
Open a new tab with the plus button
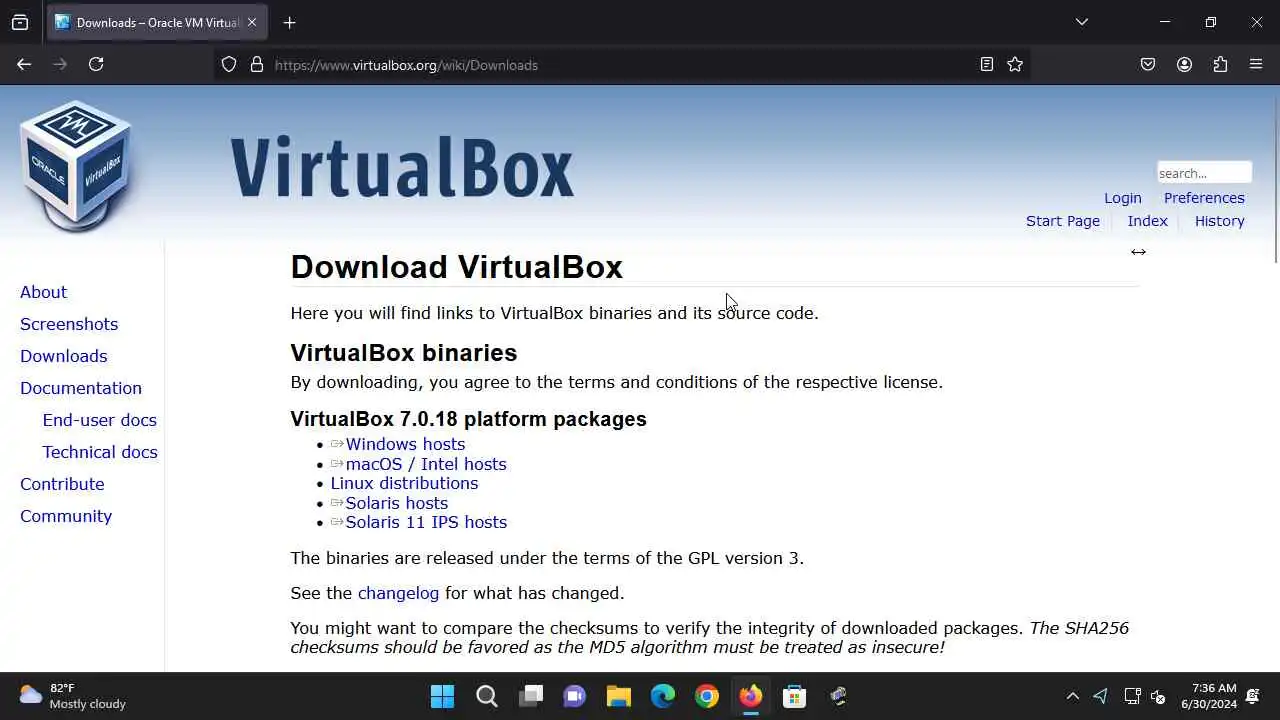click(289, 22)
